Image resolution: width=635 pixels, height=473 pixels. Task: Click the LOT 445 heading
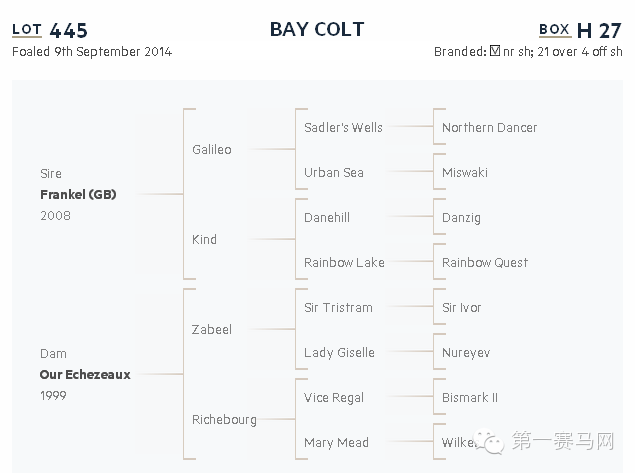pos(50,30)
